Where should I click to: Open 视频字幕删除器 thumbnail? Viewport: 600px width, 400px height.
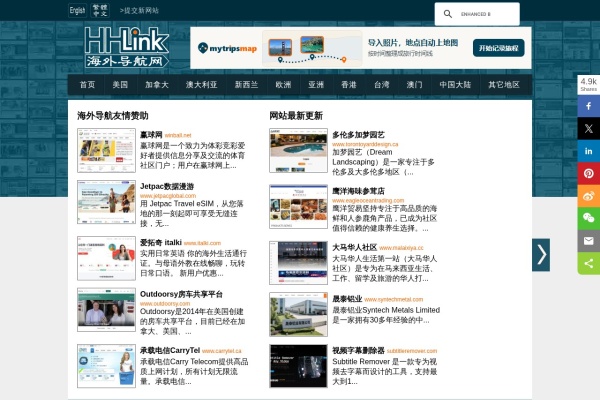298,366
